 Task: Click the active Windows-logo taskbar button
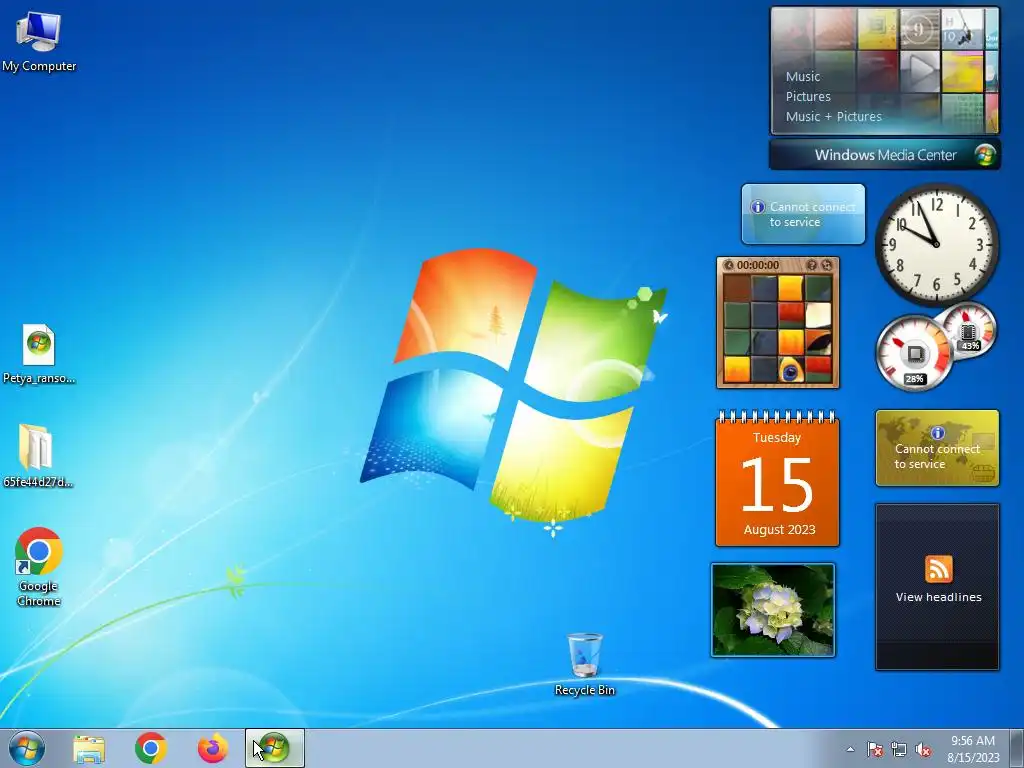coord(274,748)
